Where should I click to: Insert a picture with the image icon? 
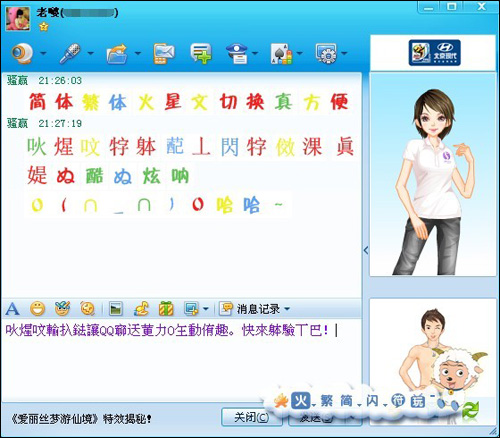point(116,309)
